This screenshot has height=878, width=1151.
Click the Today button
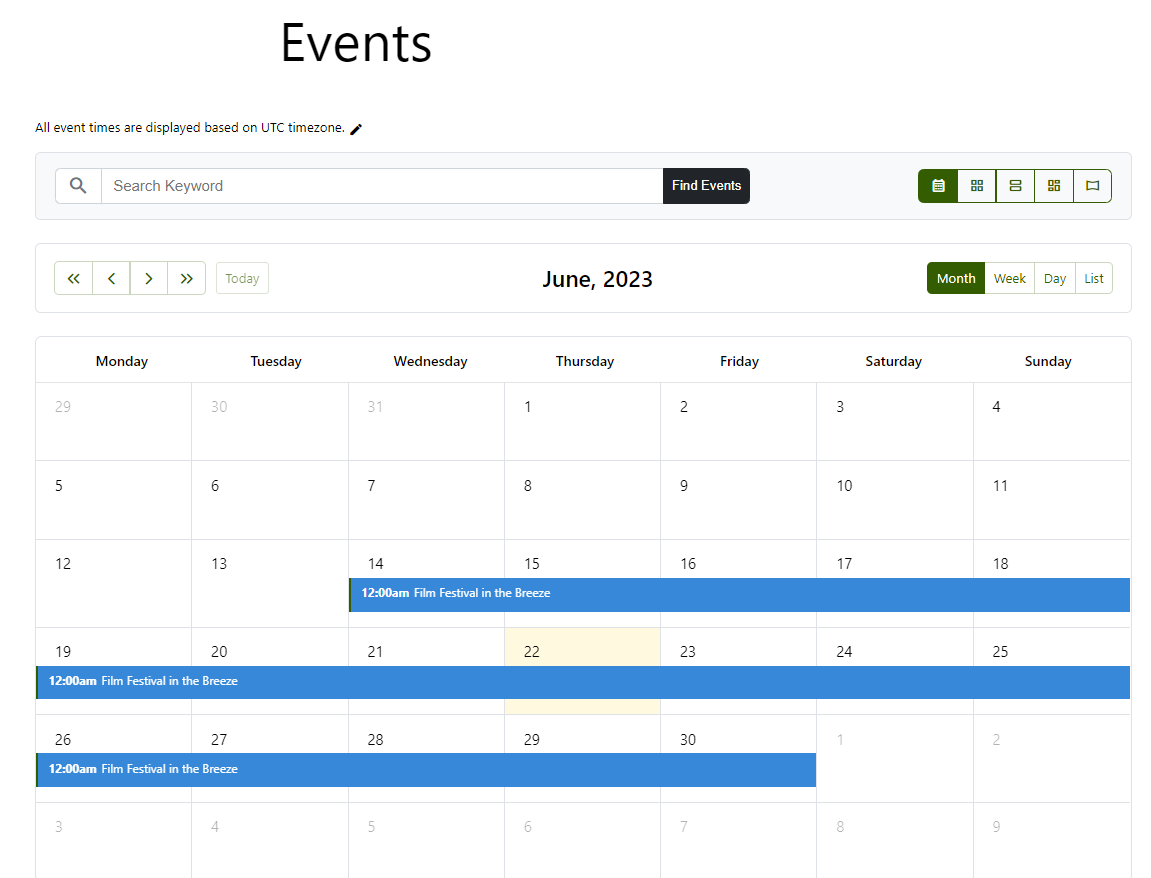pyautogui.click(x=242, y=278)
